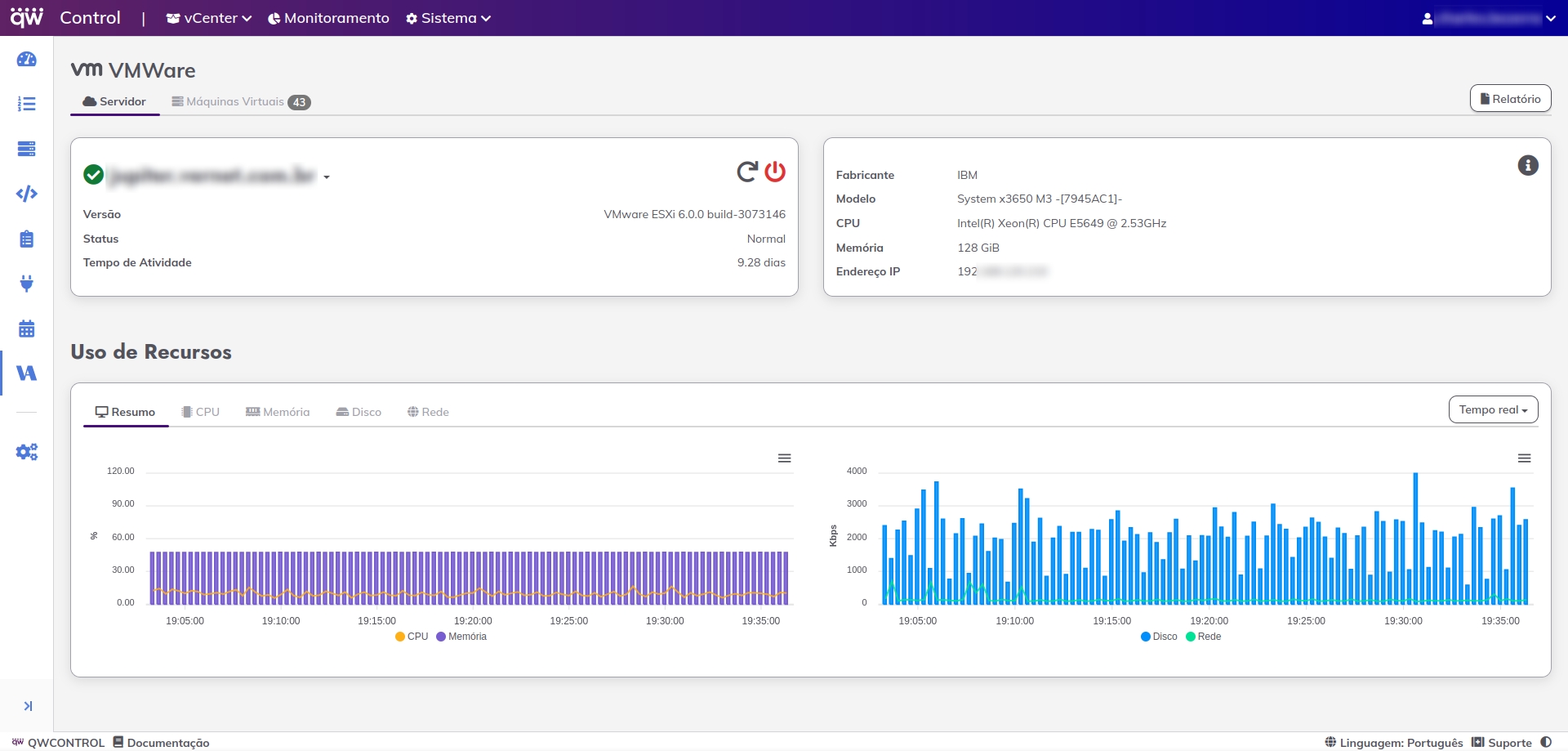Open the Suporte link
The height and width of the screenshot is (751, 1568).
(1501, 742)
